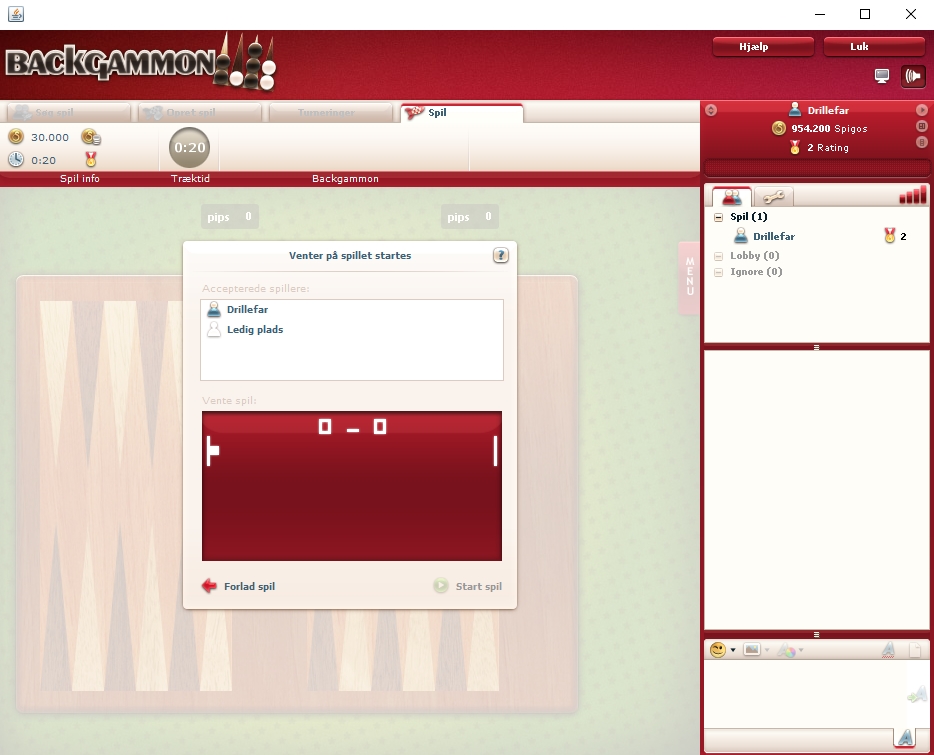Click the spell check icon in chat
934x755 pixels.
(x=888, y=650)
